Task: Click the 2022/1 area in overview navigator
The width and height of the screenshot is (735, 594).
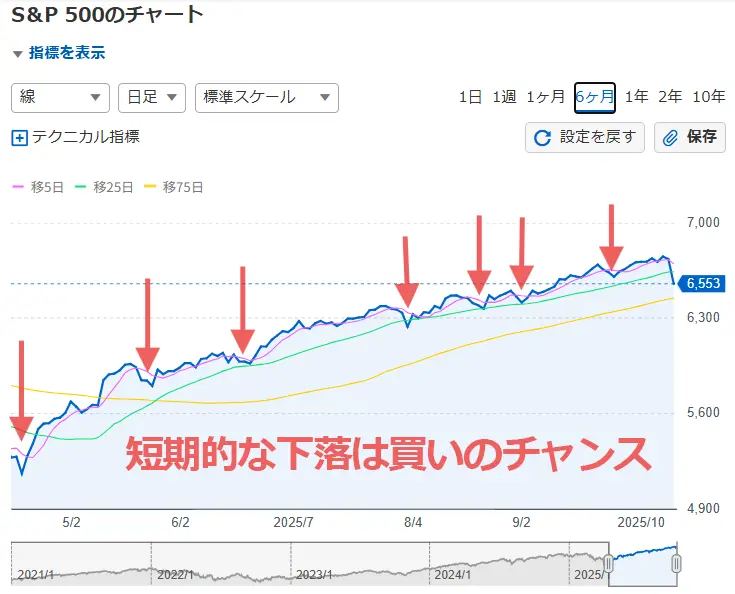Action: (175, 575)
